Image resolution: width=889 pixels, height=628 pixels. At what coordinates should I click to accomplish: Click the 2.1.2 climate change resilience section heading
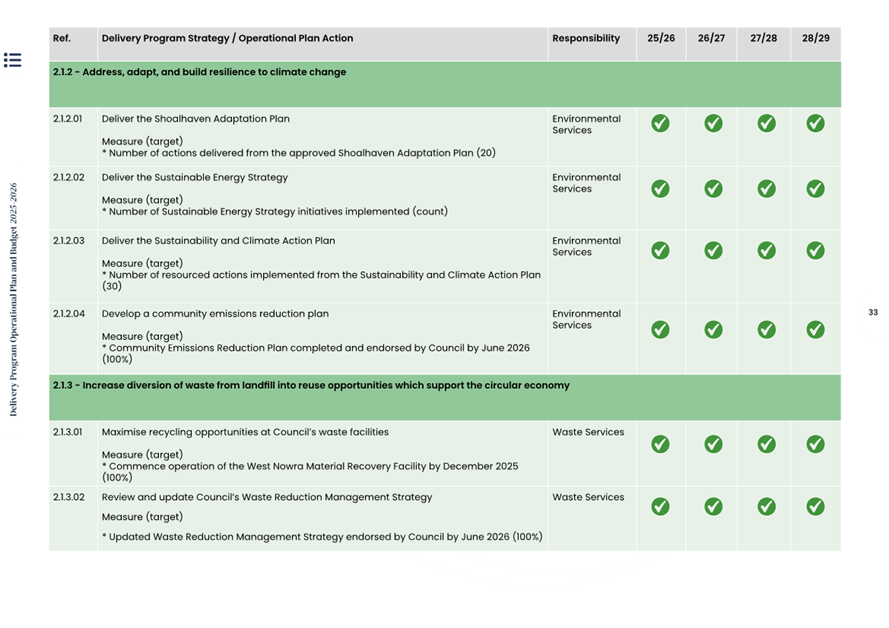coord(200,72)
